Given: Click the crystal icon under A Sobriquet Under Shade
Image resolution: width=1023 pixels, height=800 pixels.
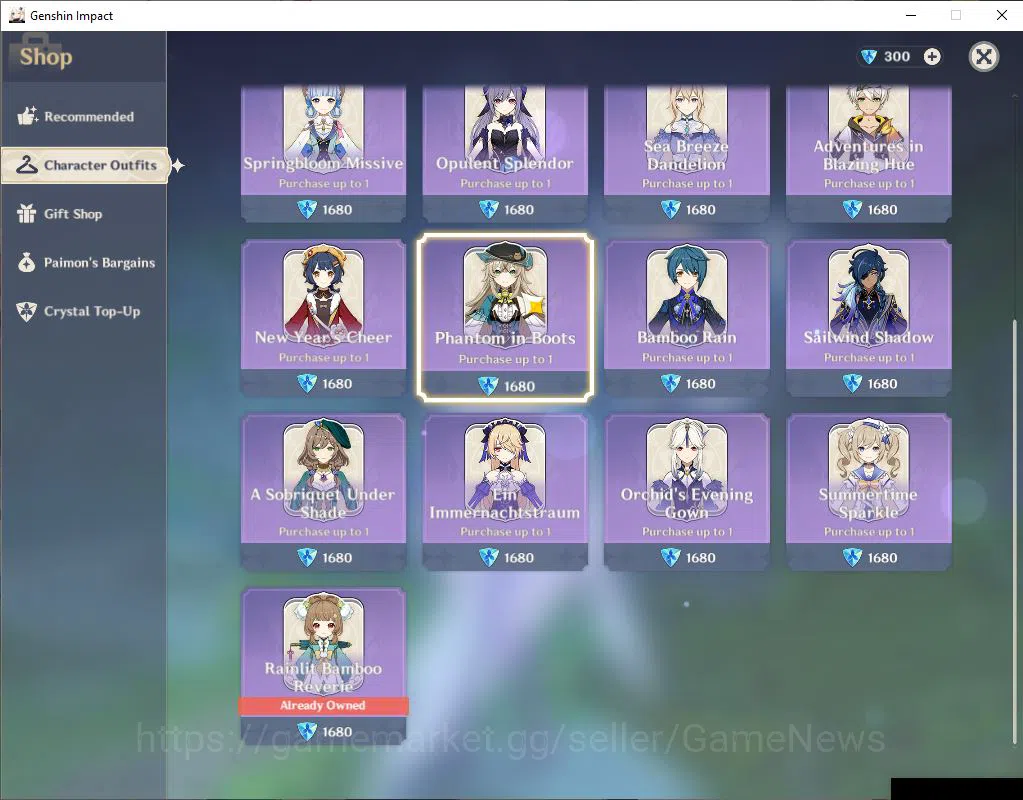Looking at the screenshot, I should pyautogui.click(x=307, y=557).
